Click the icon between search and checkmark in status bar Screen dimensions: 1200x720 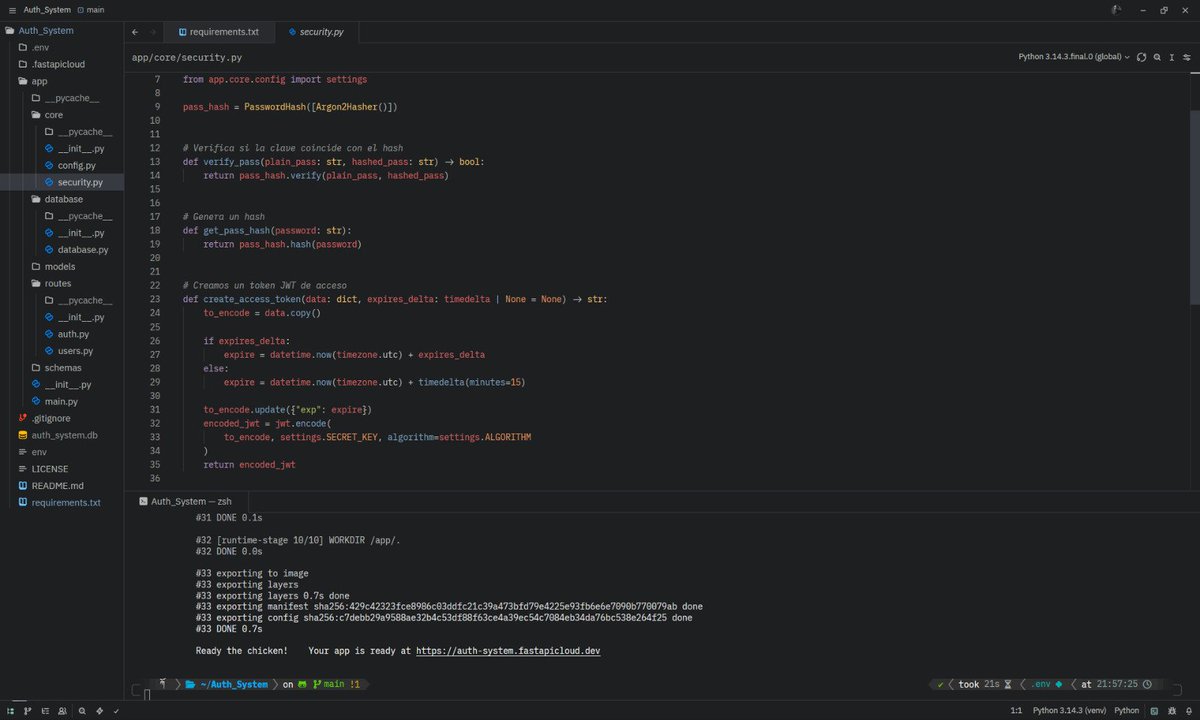[99, 710]
